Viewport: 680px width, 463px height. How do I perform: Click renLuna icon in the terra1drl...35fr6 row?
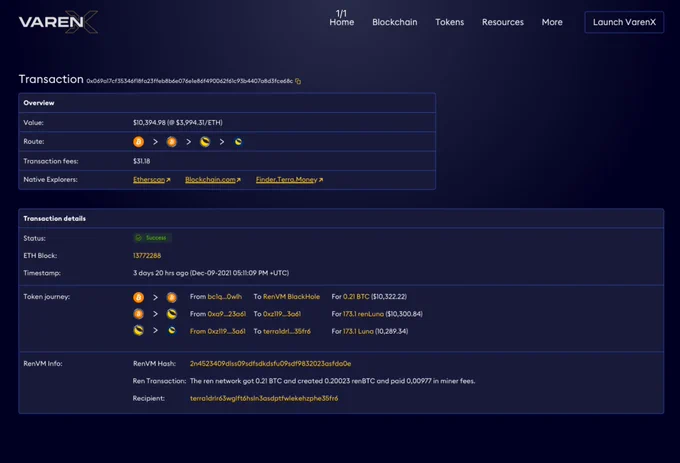[x=138, y=331]
